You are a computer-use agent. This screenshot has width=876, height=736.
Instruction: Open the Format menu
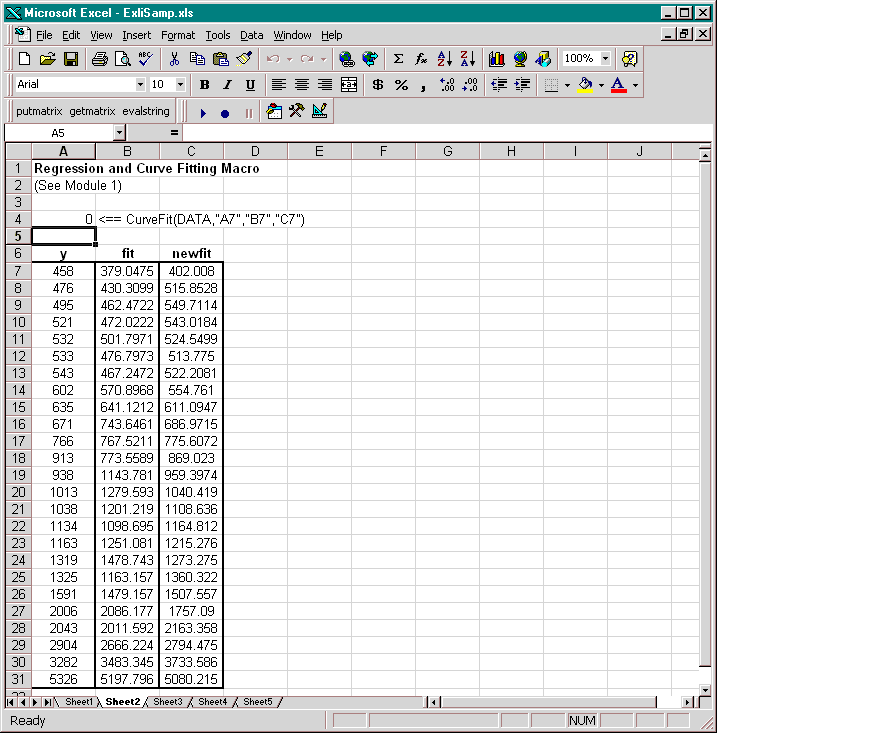click(x=178, y=35)
